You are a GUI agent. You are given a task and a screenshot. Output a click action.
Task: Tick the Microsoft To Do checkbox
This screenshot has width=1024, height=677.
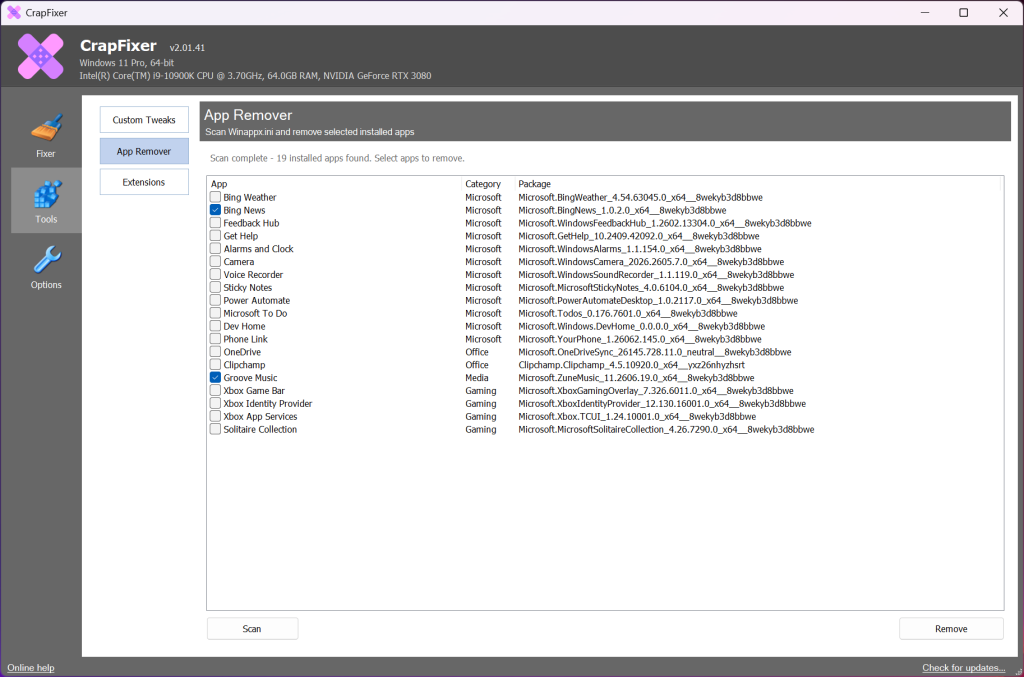pos(215,313)
